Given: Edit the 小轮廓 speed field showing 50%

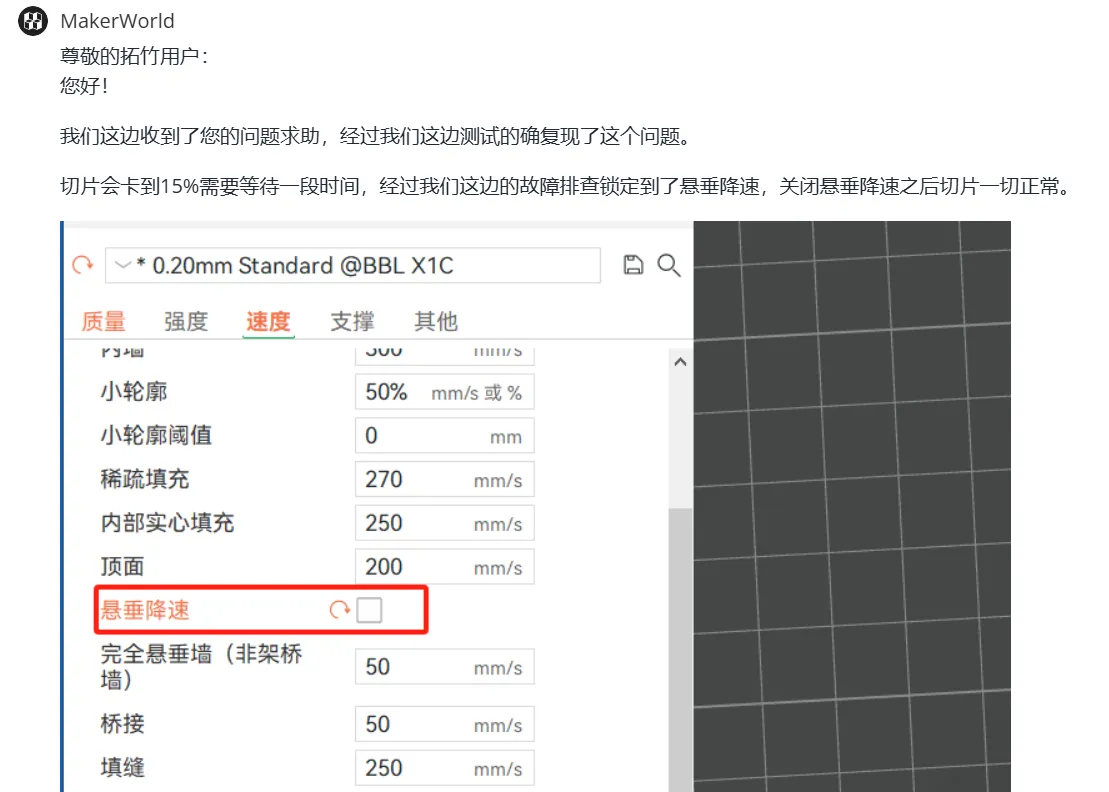Looking at the screenshot, I should click(444, 392).
